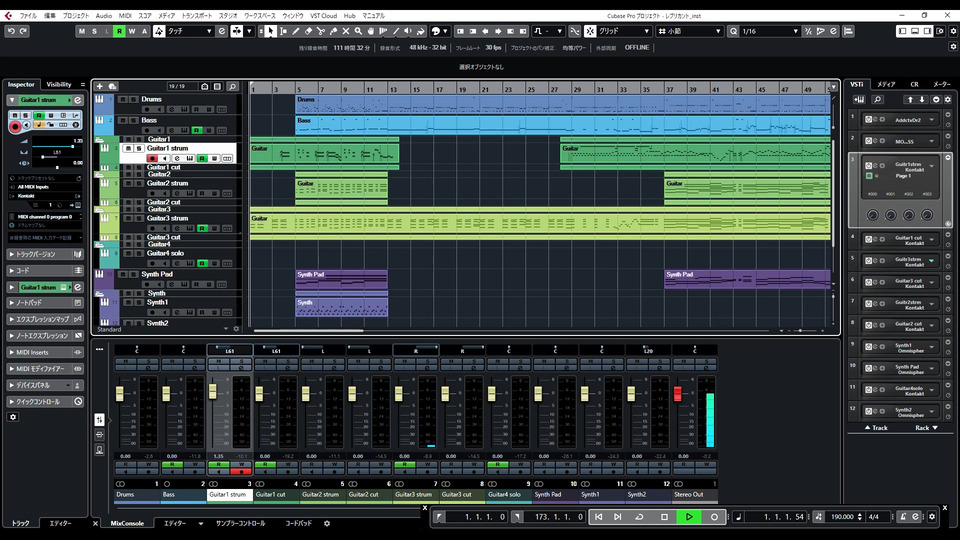Click the Play button in transport bar
Viewport: 960px width, 540px height.
tap(689, 517)
